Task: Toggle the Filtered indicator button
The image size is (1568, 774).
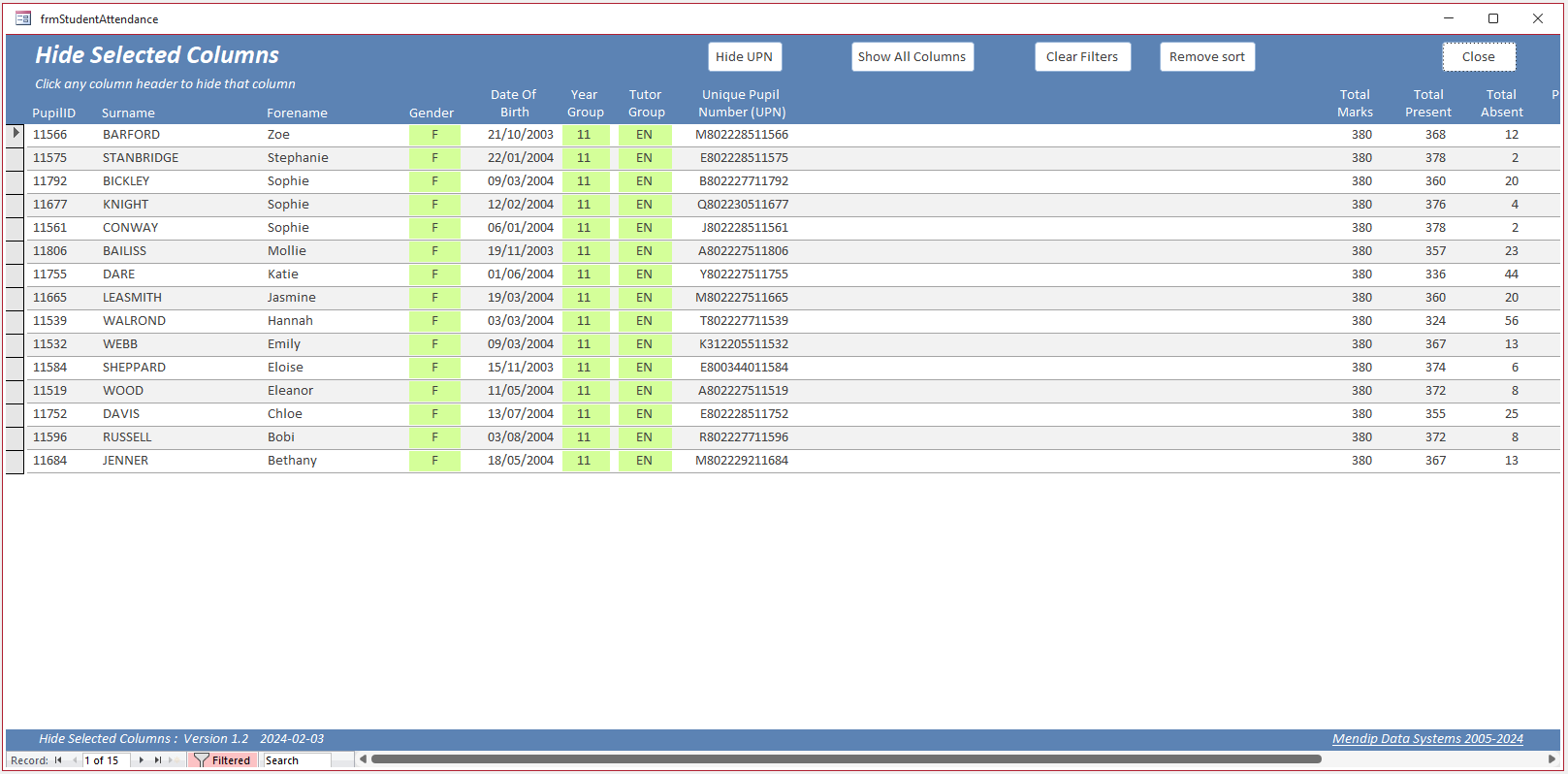Action: click(222, 760)
